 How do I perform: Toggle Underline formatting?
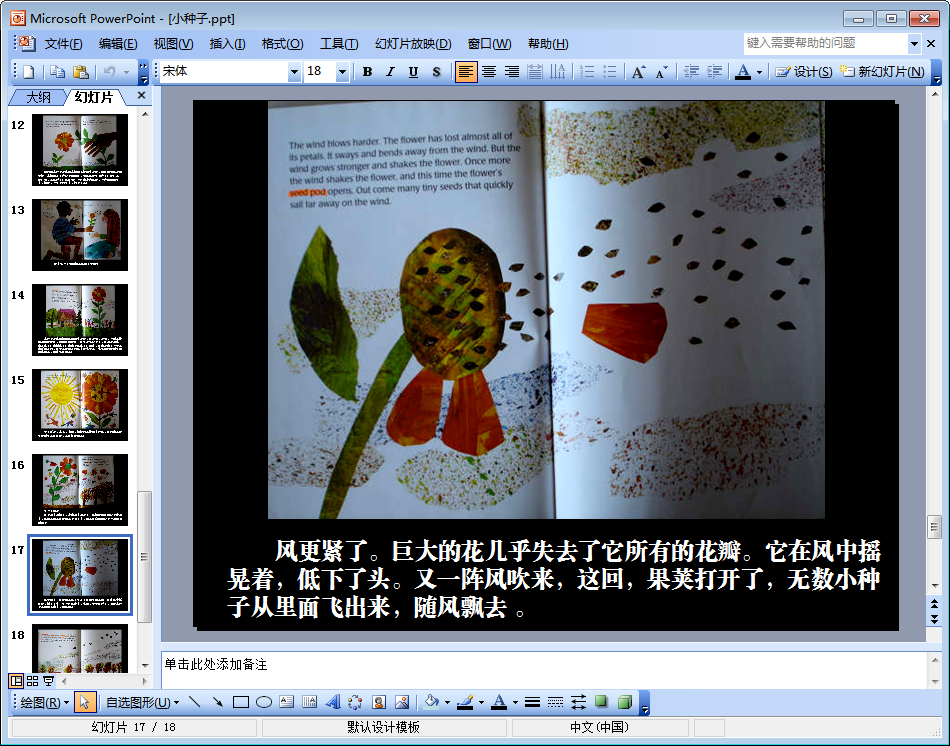tap(413, 72)
